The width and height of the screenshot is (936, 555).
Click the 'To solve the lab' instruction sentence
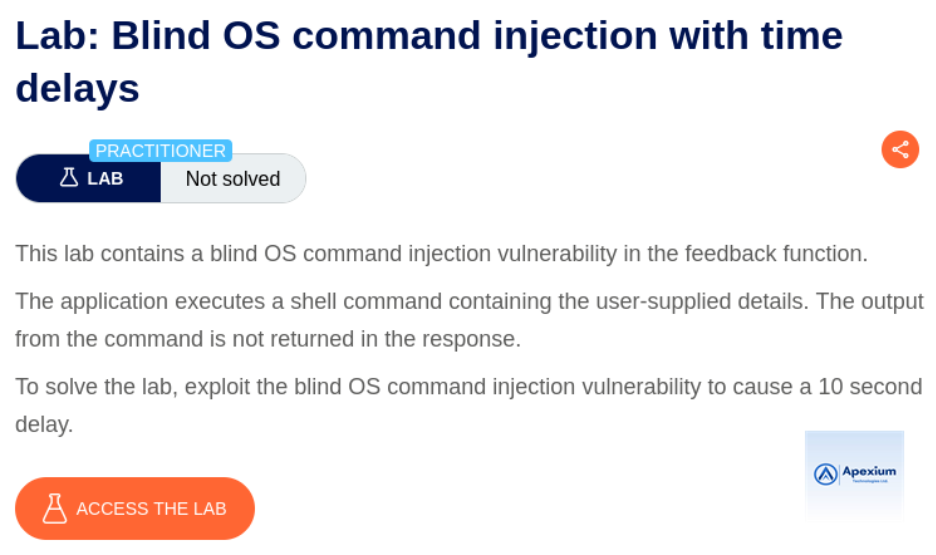click(x=468, y=386)
